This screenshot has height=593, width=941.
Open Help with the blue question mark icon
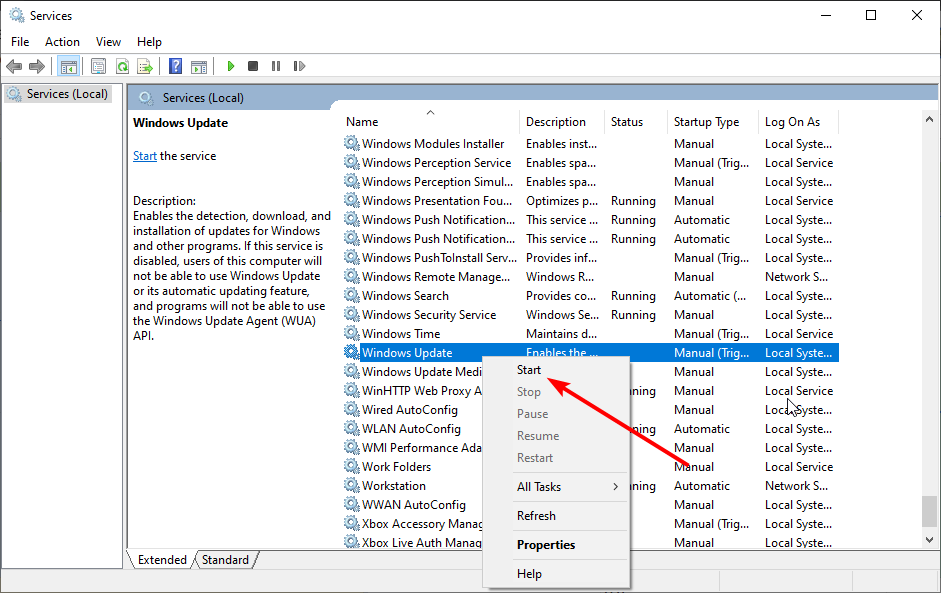point(175,66)
